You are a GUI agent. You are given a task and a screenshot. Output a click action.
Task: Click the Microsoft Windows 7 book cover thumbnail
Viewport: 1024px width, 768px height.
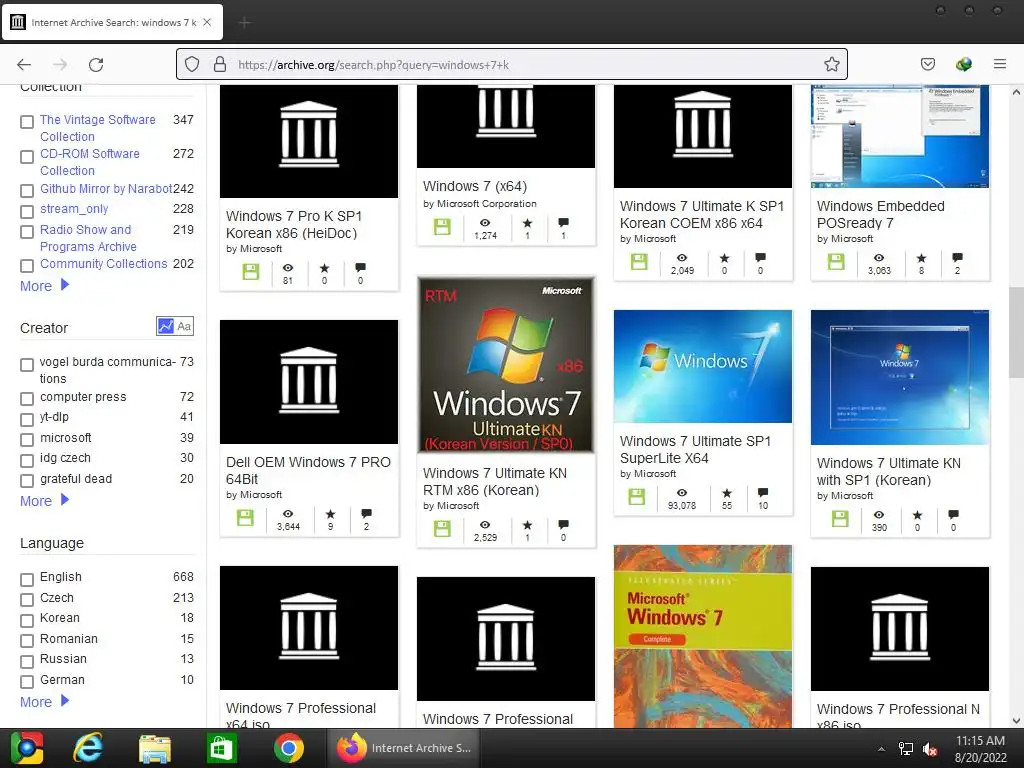point(703,637)
